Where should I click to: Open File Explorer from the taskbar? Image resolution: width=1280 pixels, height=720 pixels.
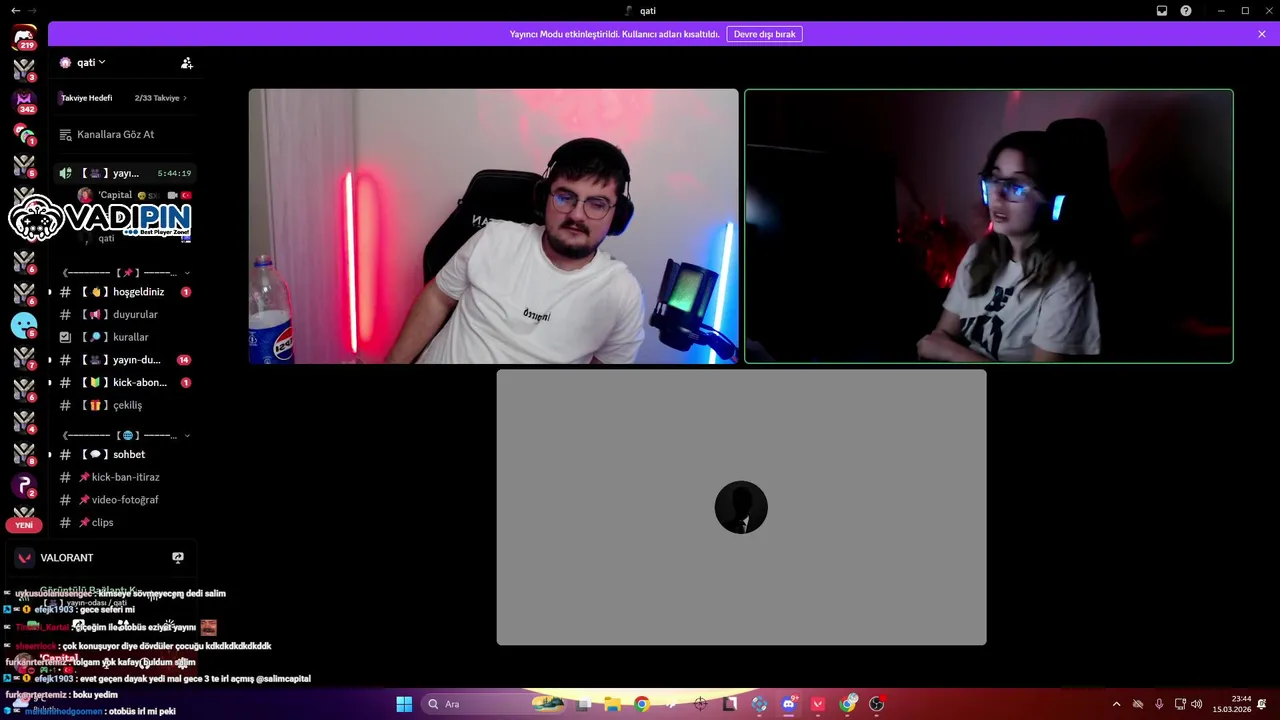point(612,704)
